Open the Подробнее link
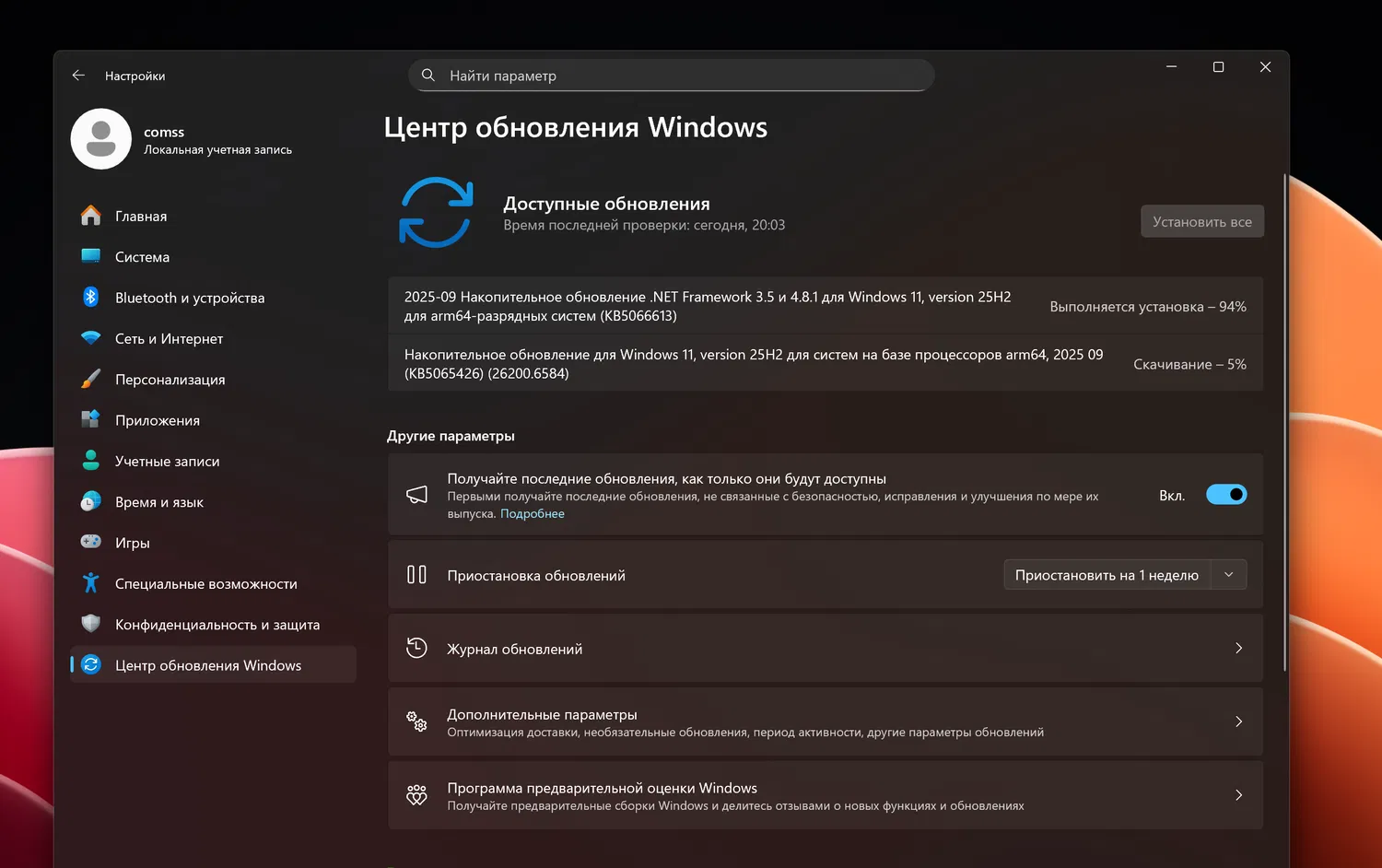Screen dimensions: 1382x868 coord(533,514)
